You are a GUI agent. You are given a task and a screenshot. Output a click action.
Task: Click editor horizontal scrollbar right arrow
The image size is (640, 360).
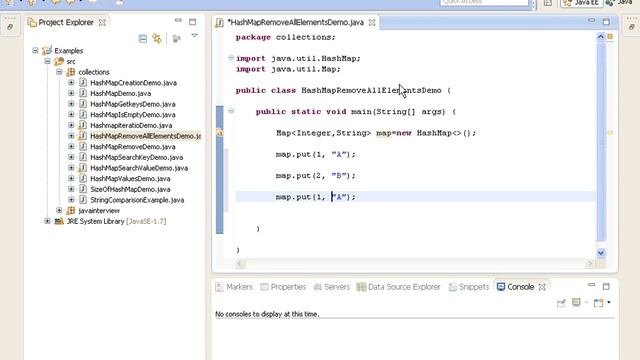point(590,264)
